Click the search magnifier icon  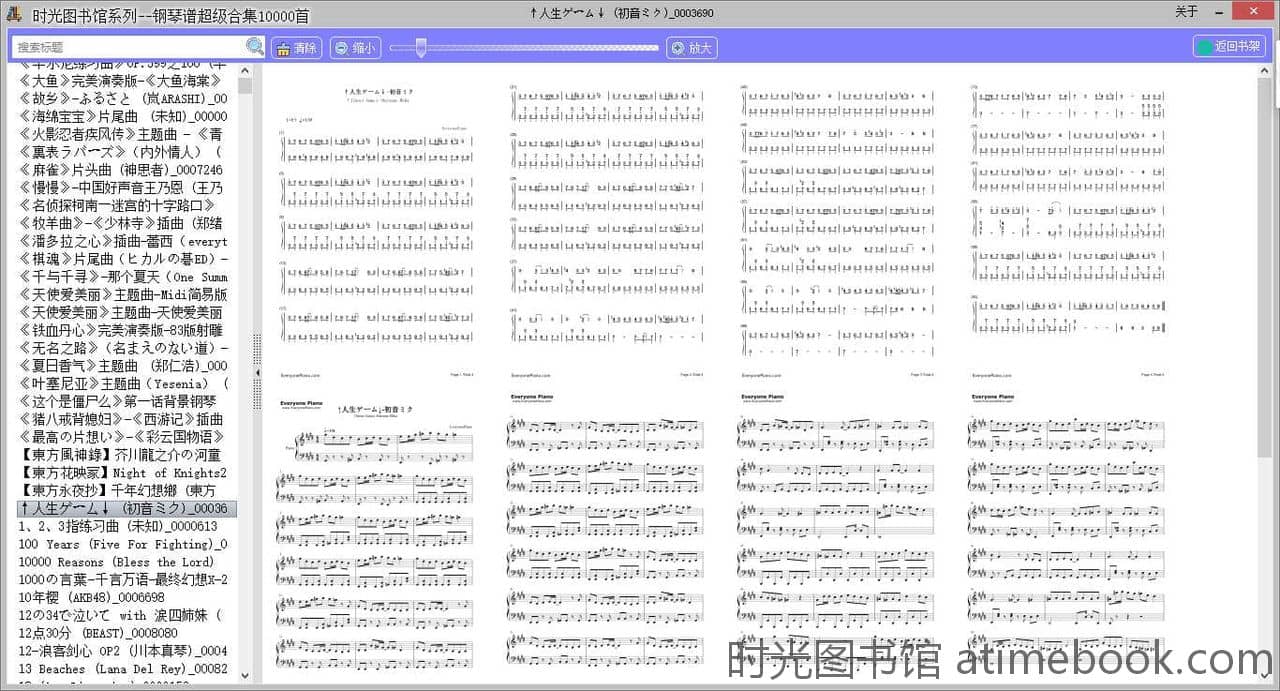tap(255, 47)
